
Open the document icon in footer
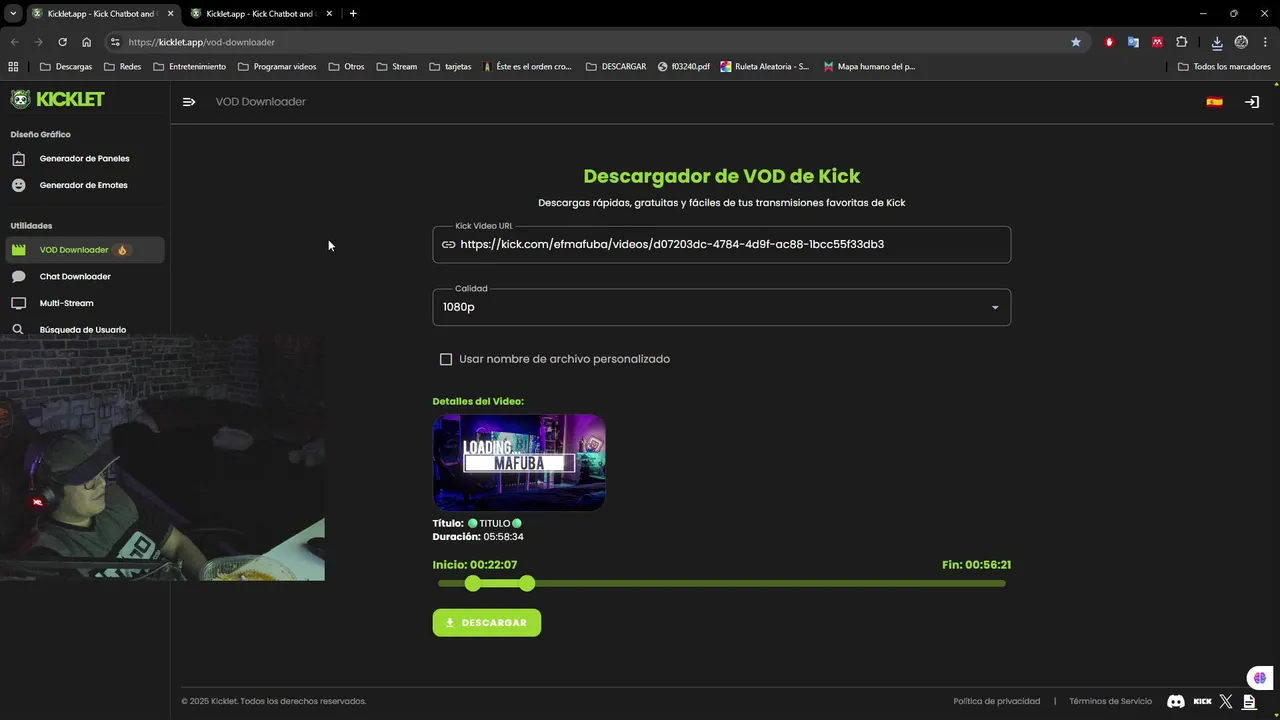(1249, 702)
